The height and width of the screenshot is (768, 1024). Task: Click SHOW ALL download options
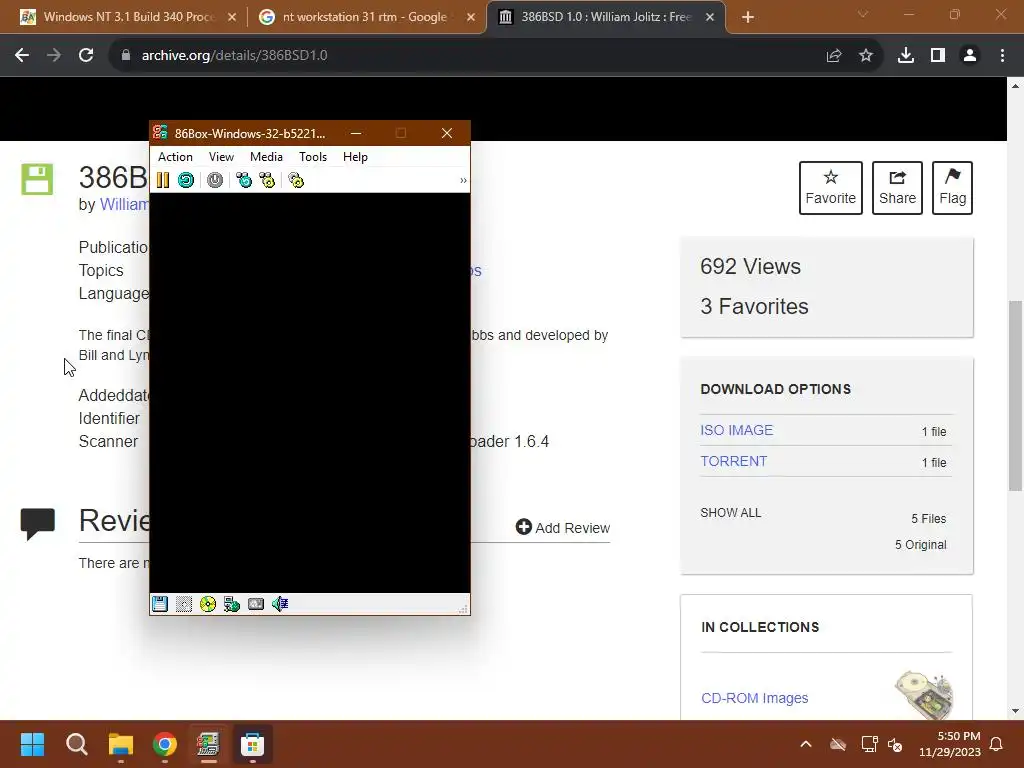pyautogui.click(x=731, y=513)
